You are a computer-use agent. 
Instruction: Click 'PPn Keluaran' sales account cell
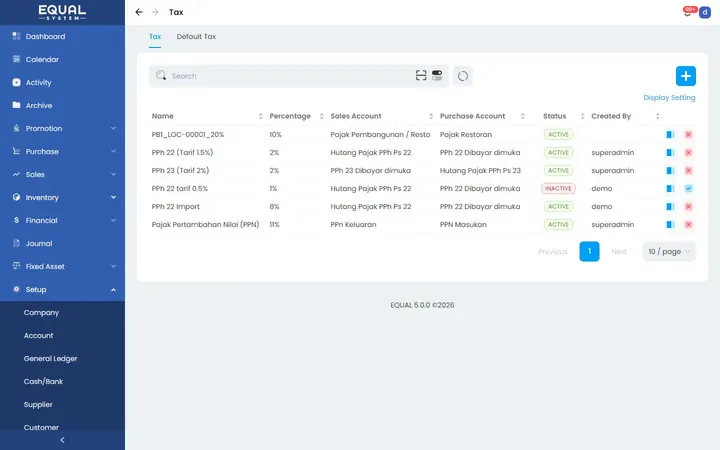[x=353, y=225]
